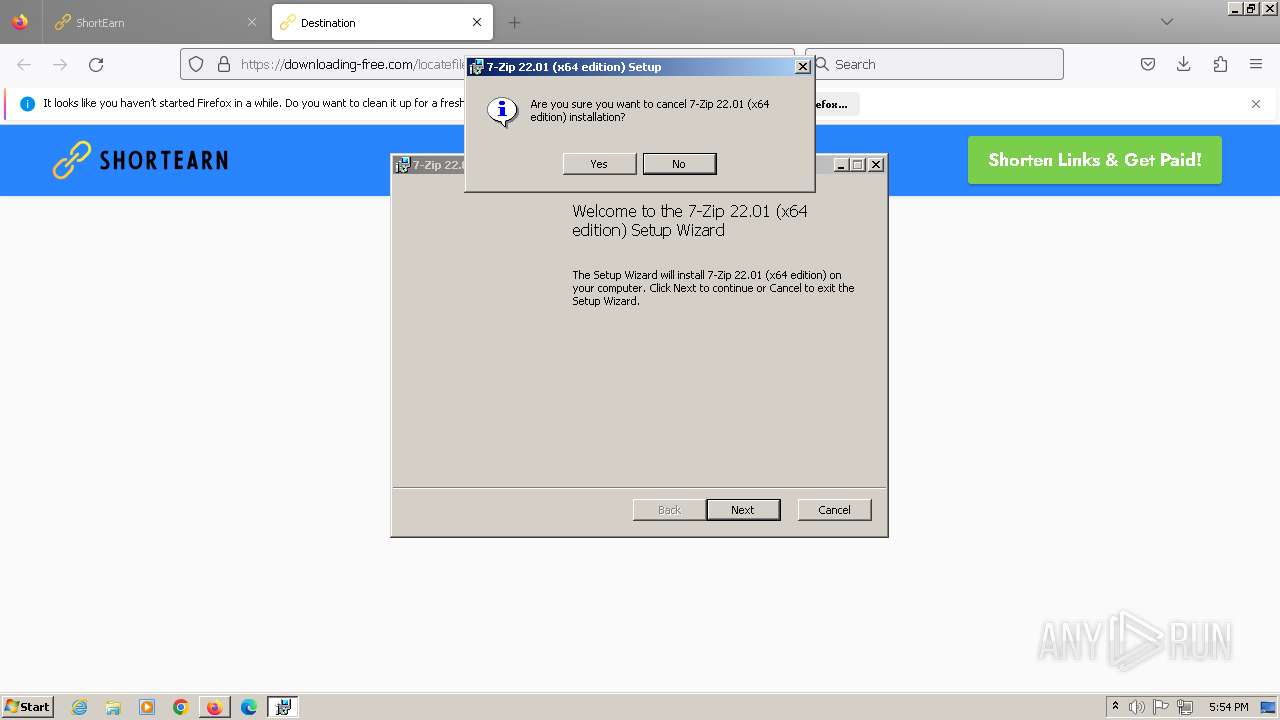Screen dimensions: 1280x720
Task: Click the greyed Back button in the wizard
Action: 669,510
